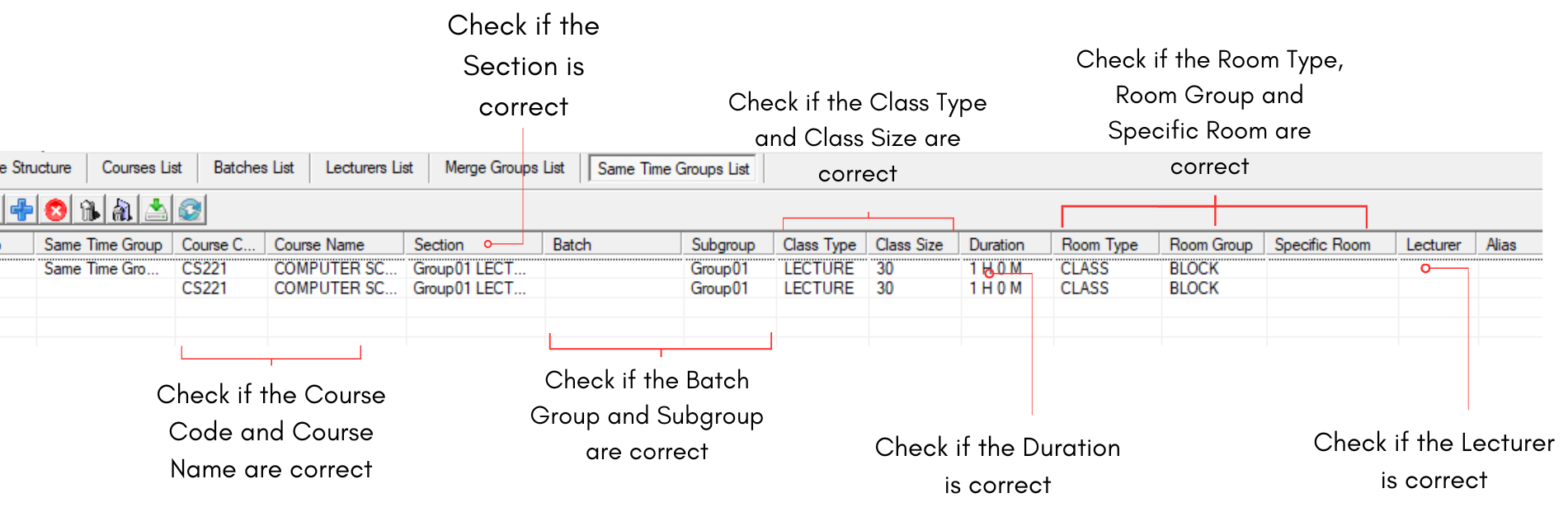Click the Lecturer column header
The image size is (1568, 512).
point(1433,245)
